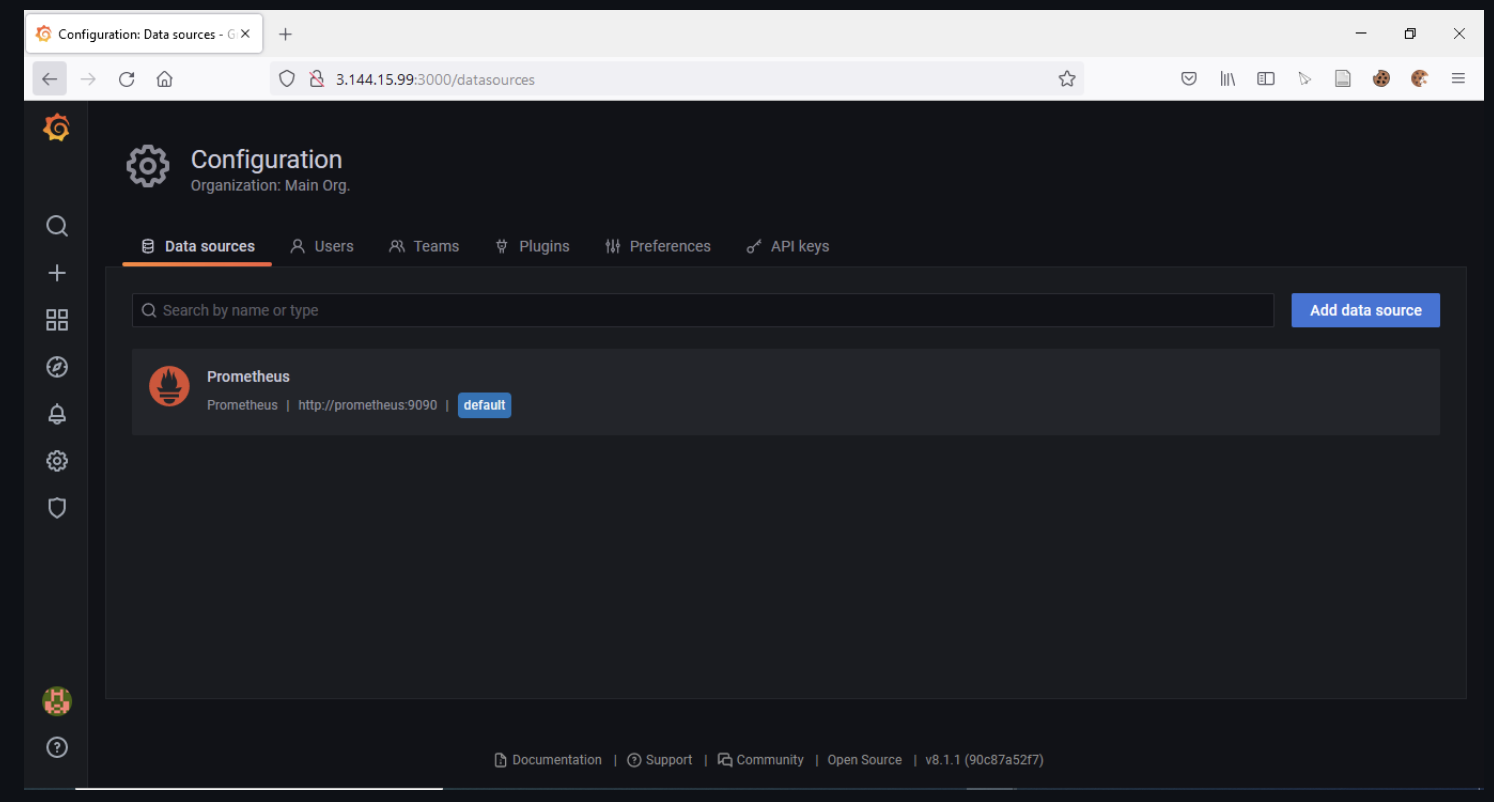Select the Configuration: Data sources browser tab
This screenshot has width=1494, height=802.
click(x=144, y=34)
